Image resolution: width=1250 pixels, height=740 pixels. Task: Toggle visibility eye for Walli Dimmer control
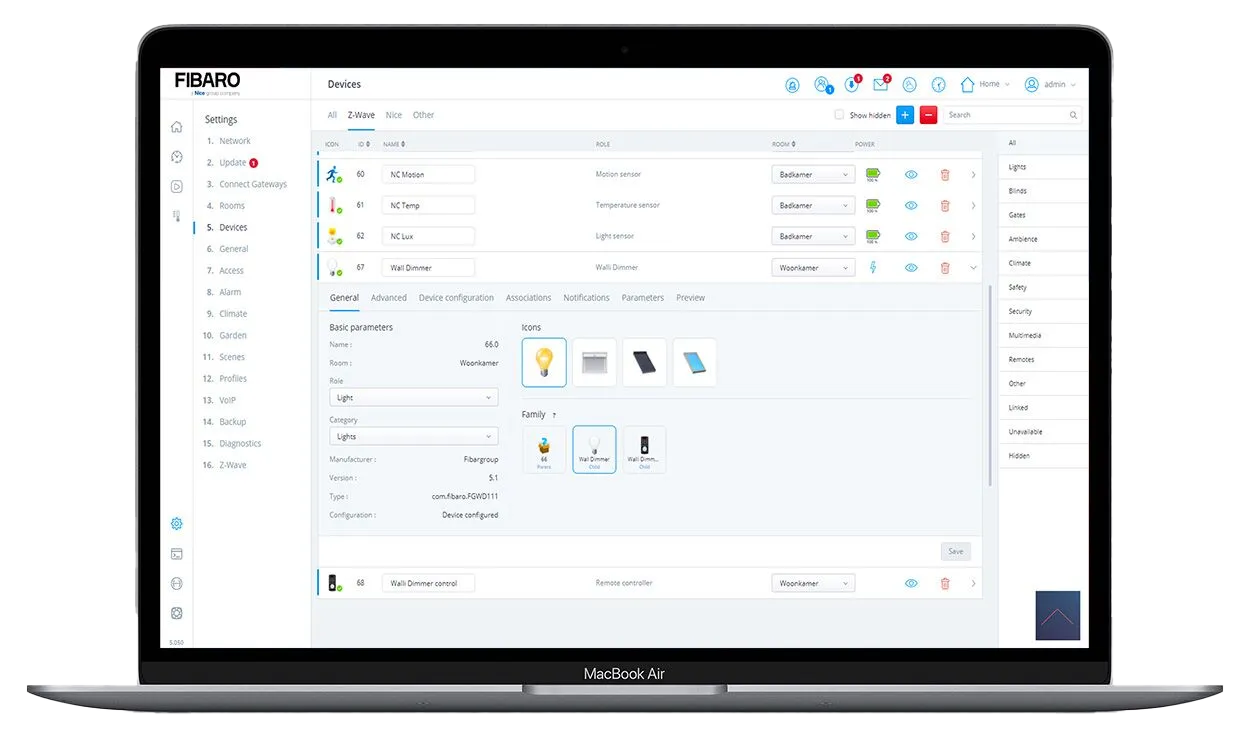911,583
